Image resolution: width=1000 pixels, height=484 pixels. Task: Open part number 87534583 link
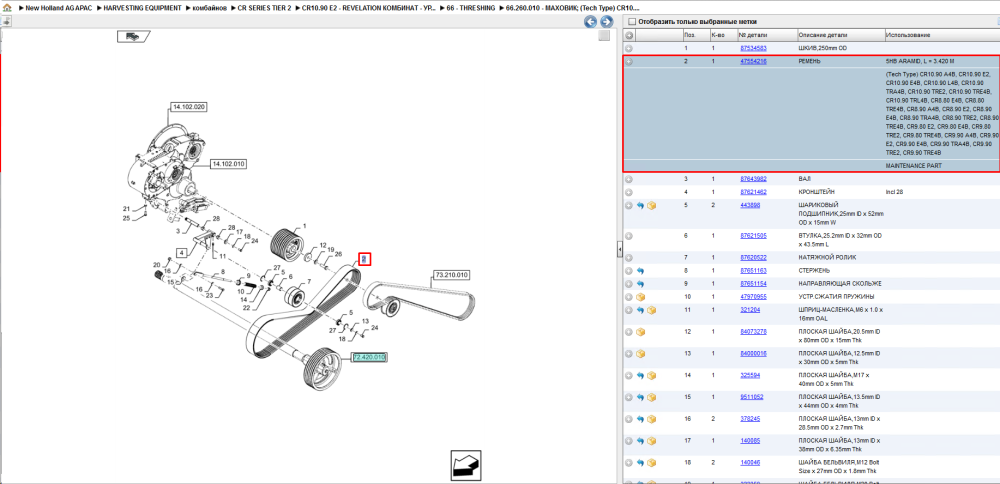pos(753,48)
